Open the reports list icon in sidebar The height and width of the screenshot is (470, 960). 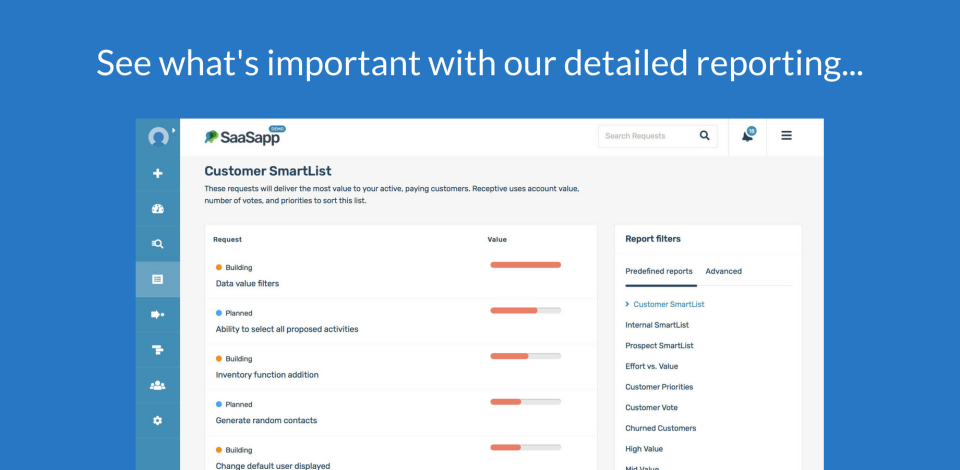(158, 279)
